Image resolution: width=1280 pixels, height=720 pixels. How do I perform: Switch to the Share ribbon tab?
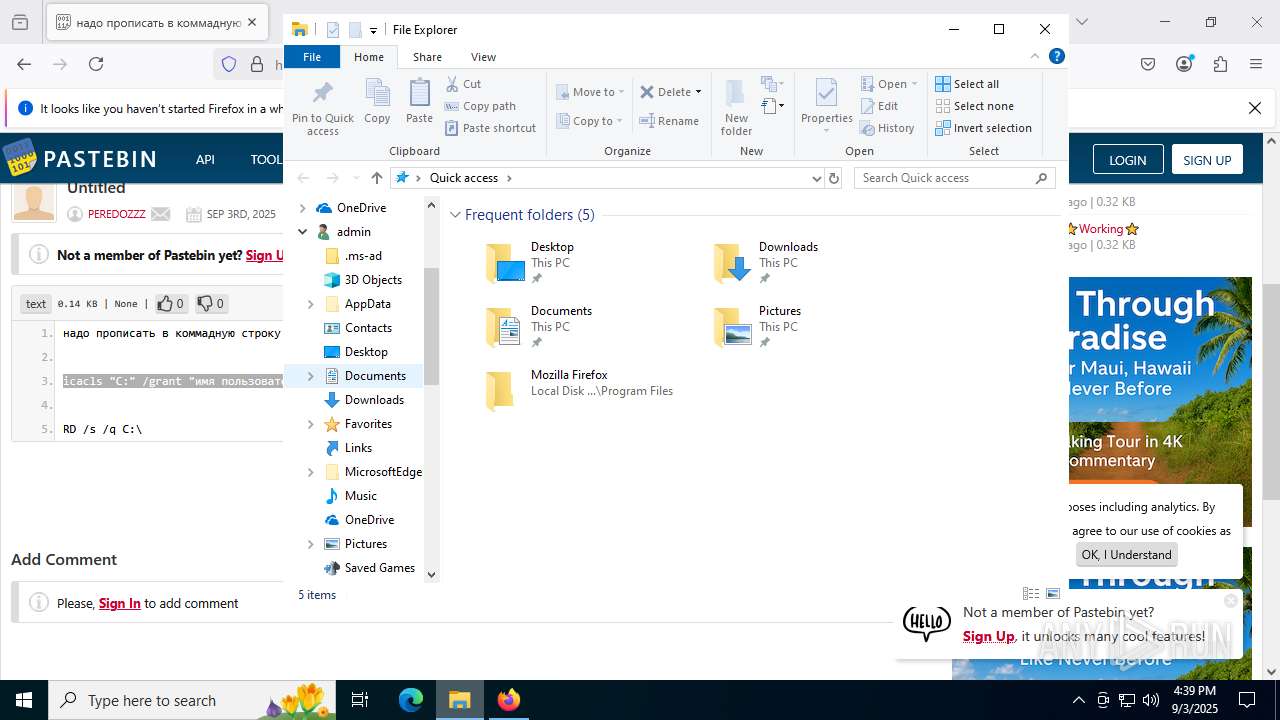click(427, 57)
